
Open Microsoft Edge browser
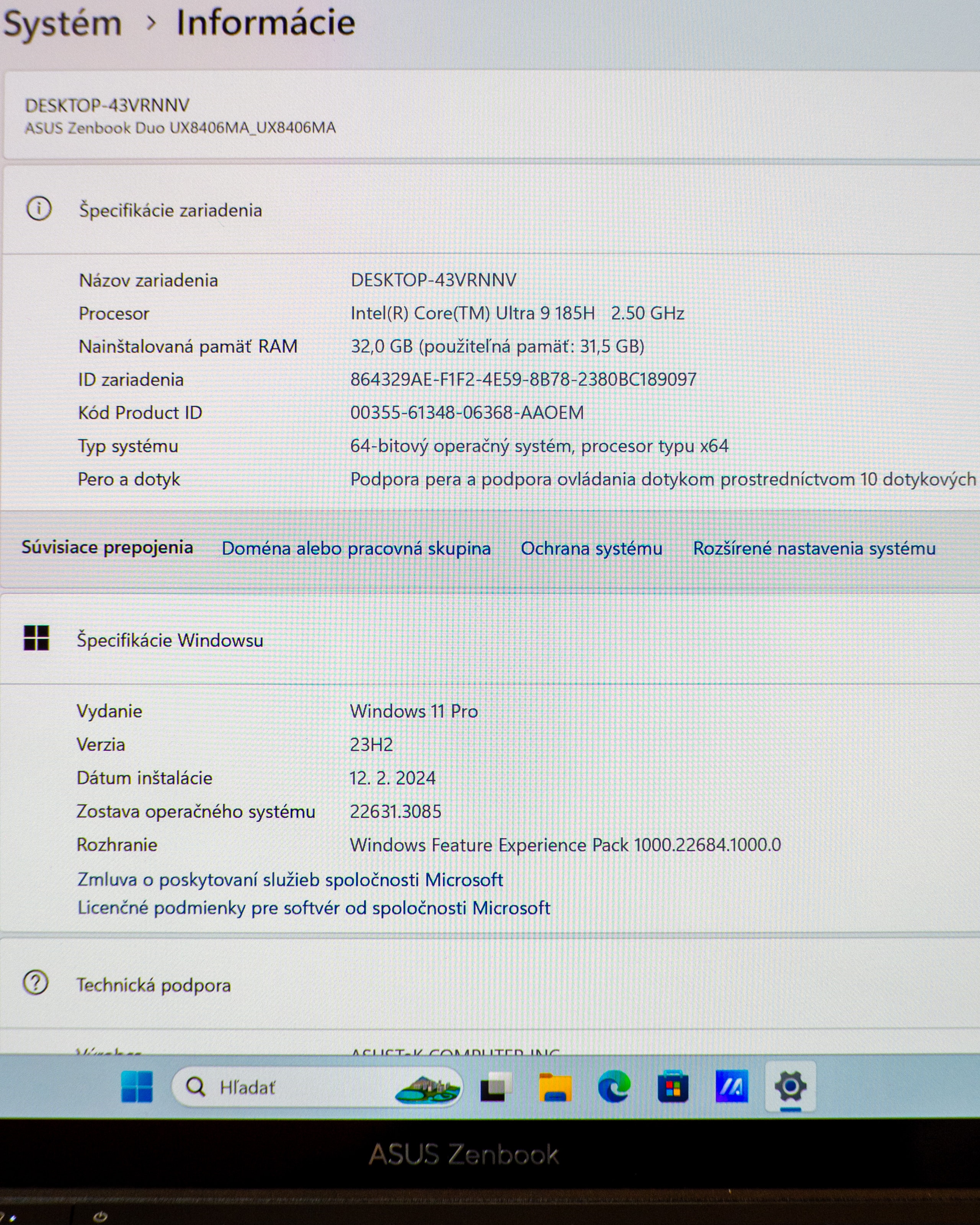(614, 1086)
